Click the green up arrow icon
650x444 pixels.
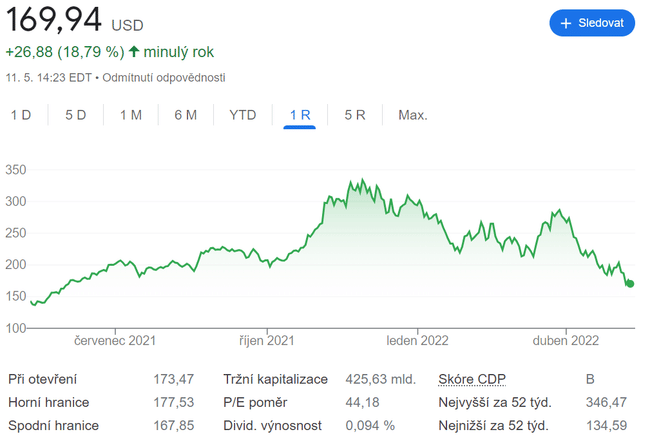pos(134,51)
